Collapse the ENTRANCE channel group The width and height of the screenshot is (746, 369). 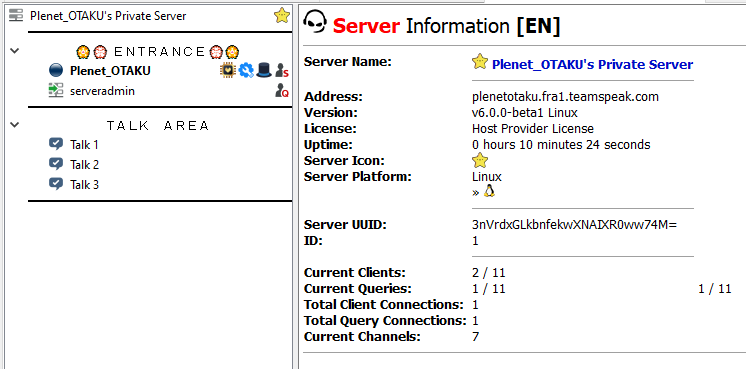point(15,50)
